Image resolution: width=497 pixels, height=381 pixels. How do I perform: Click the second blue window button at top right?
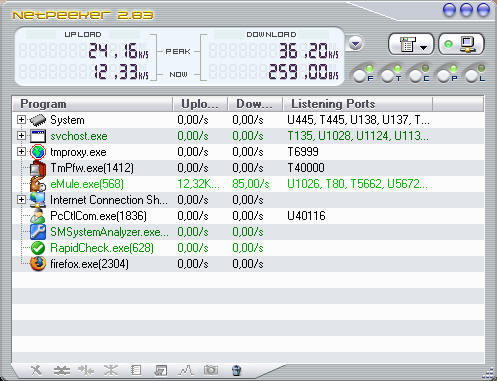[466, 10]
